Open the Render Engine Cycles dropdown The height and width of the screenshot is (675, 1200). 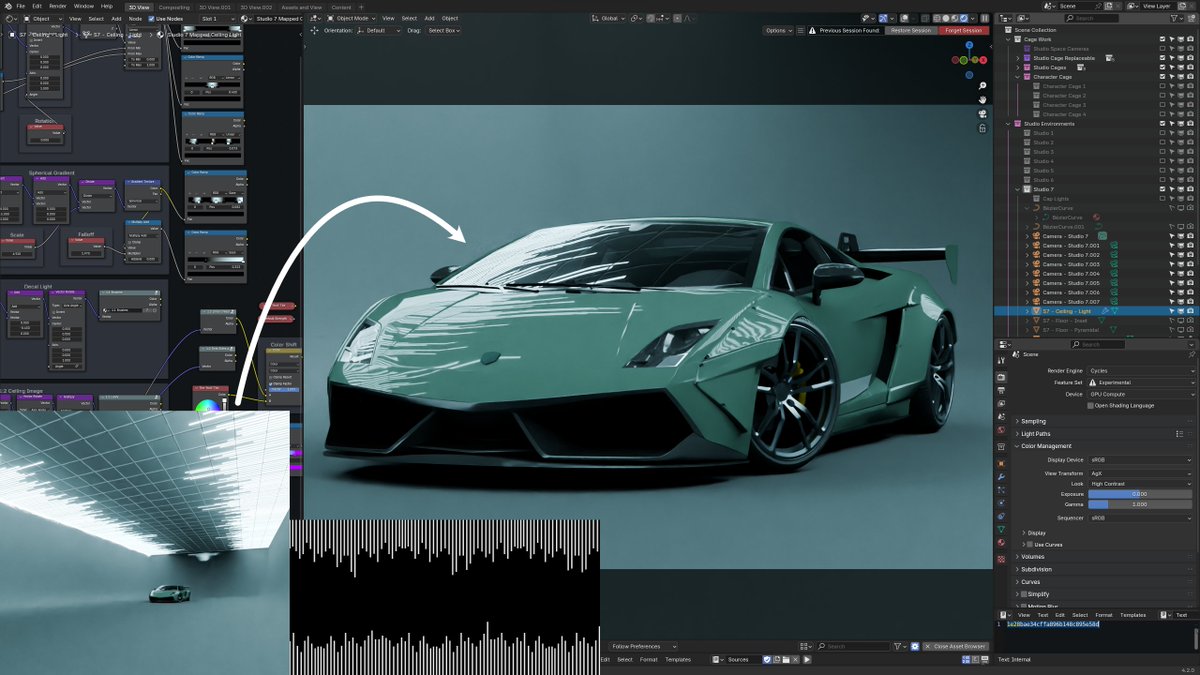click(1140, 370)
